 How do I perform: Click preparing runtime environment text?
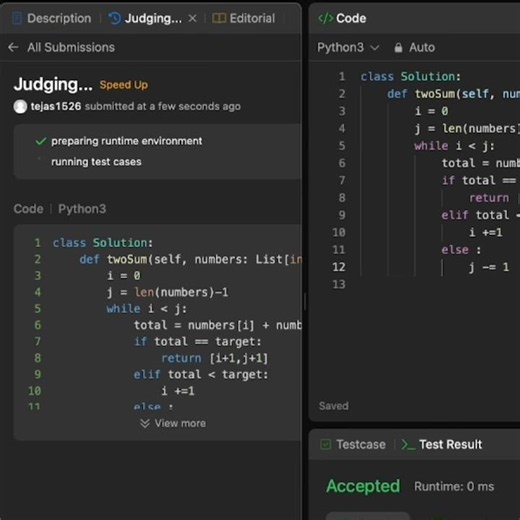(127, 141)
